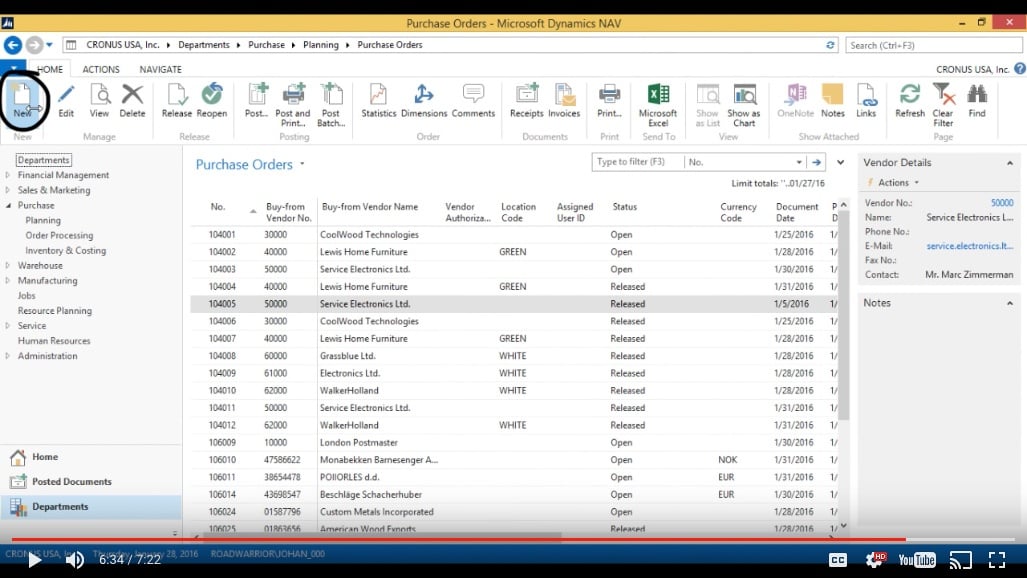Send list to OneNote

[795, 103]
